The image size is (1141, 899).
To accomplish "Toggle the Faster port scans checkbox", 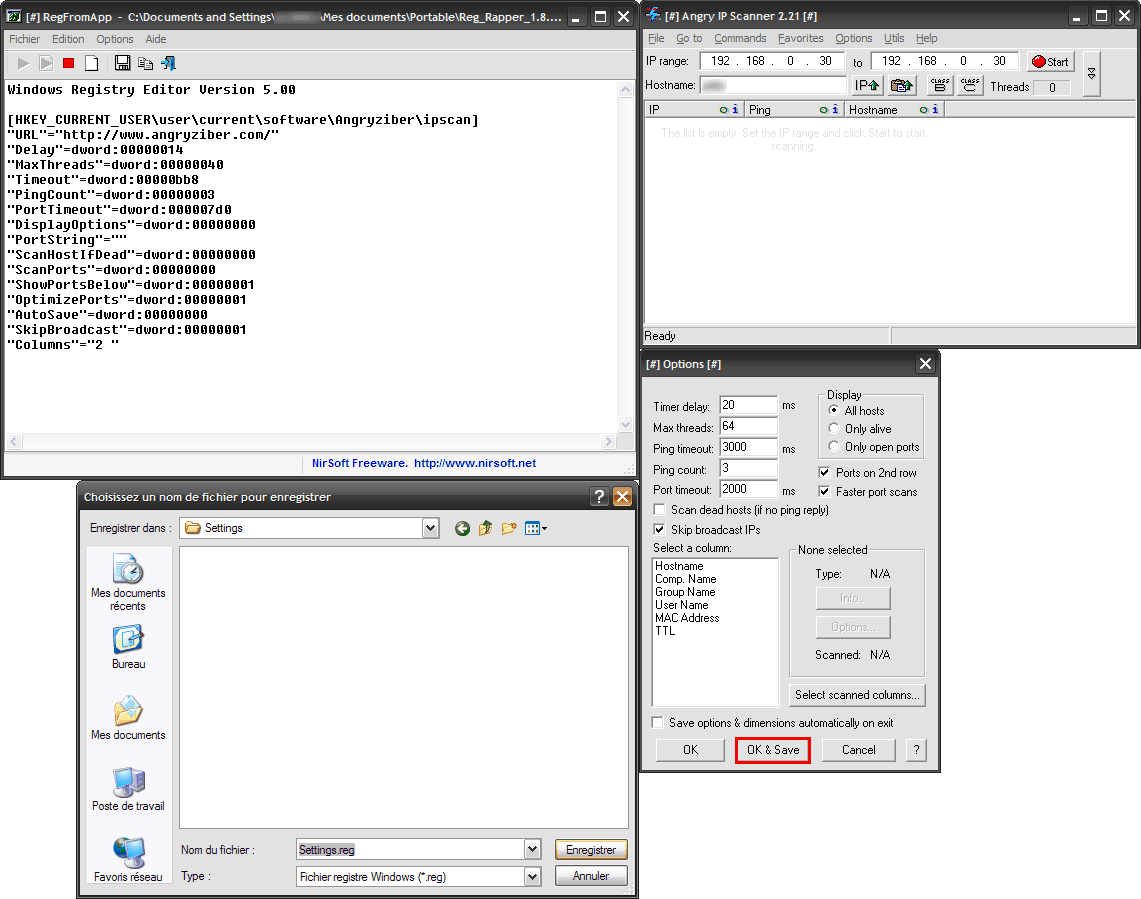I will tap(824, 491).
